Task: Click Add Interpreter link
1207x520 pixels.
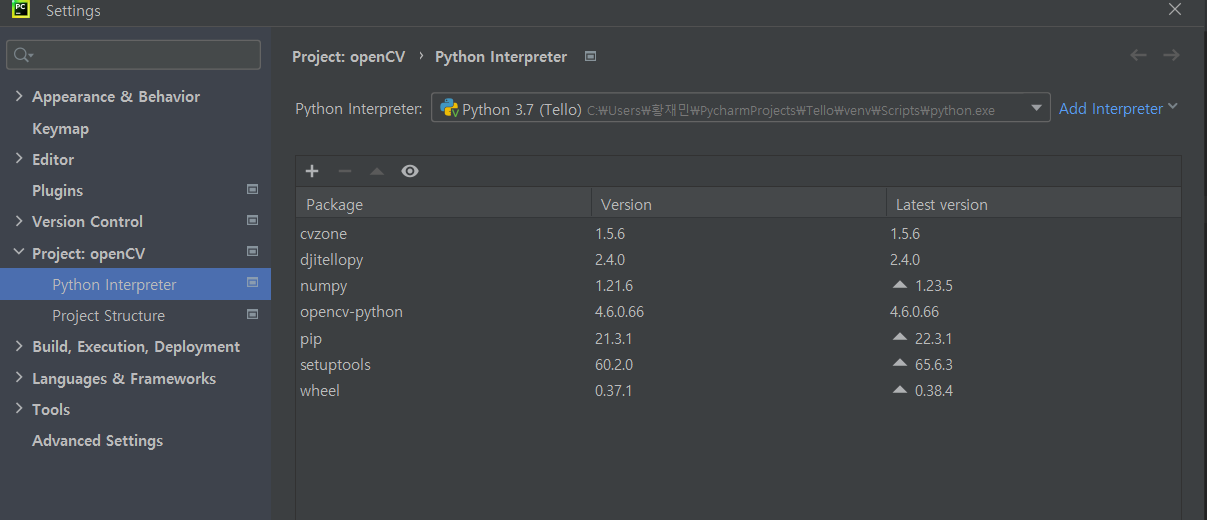Action: (x=1111, y=108)
